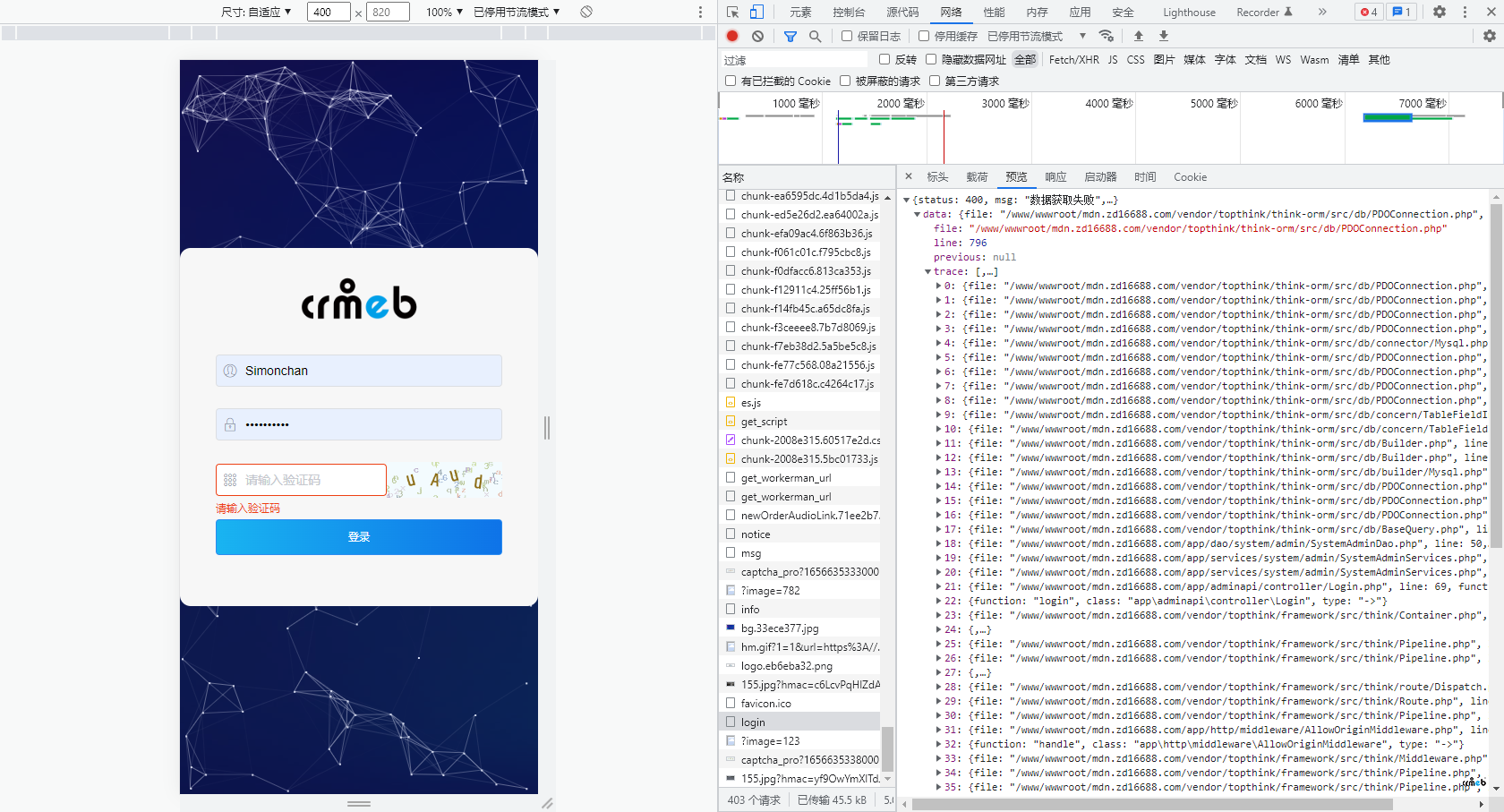Viewport: 1504px width, 812px height.
Task: Select the Fetch/XHR filter
Action: (1073, 59)
